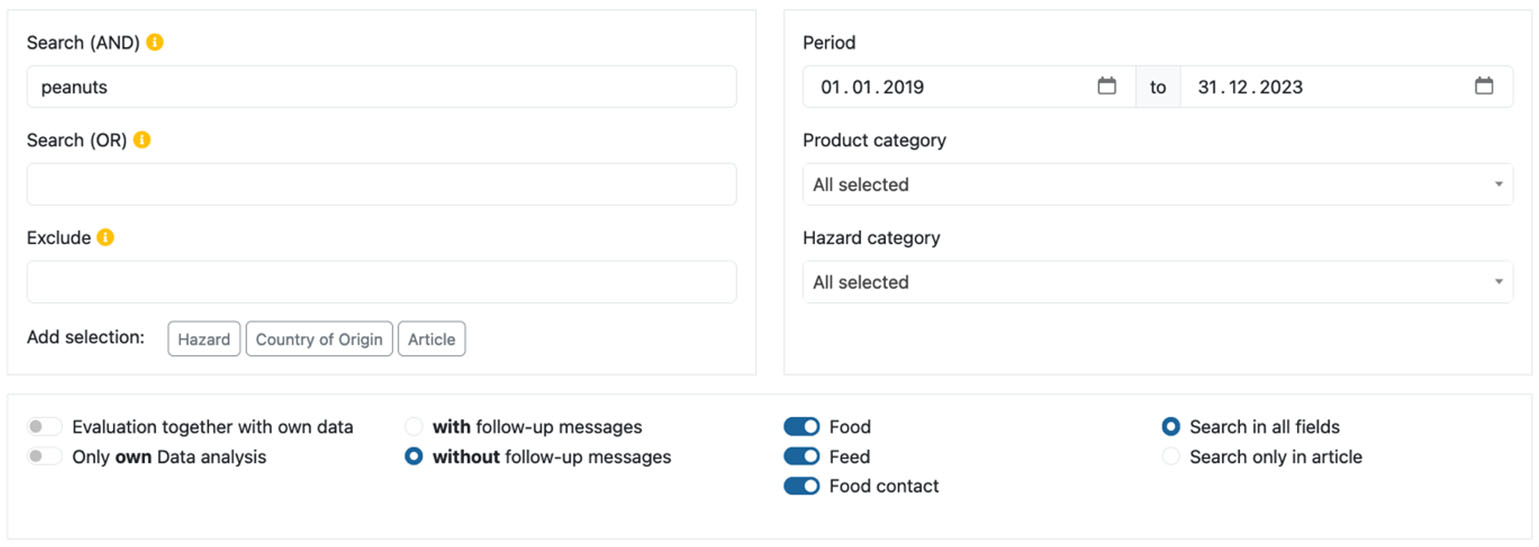This screenshot has width=1539, height=547.
Task: Add Article selection
Action: (x=431, y=339)
